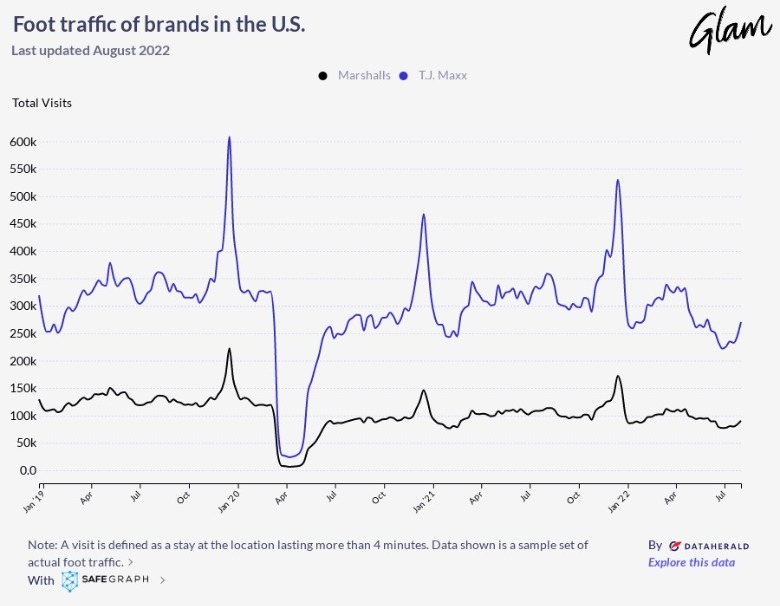The image size is (780, 606).
Task: Click the Jan '20 x-axis label
Action: [231, 499]
